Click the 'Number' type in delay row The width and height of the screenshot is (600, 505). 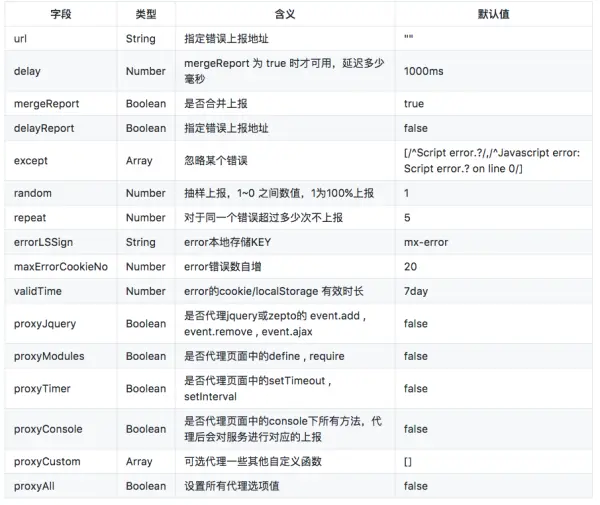[145, 71]
